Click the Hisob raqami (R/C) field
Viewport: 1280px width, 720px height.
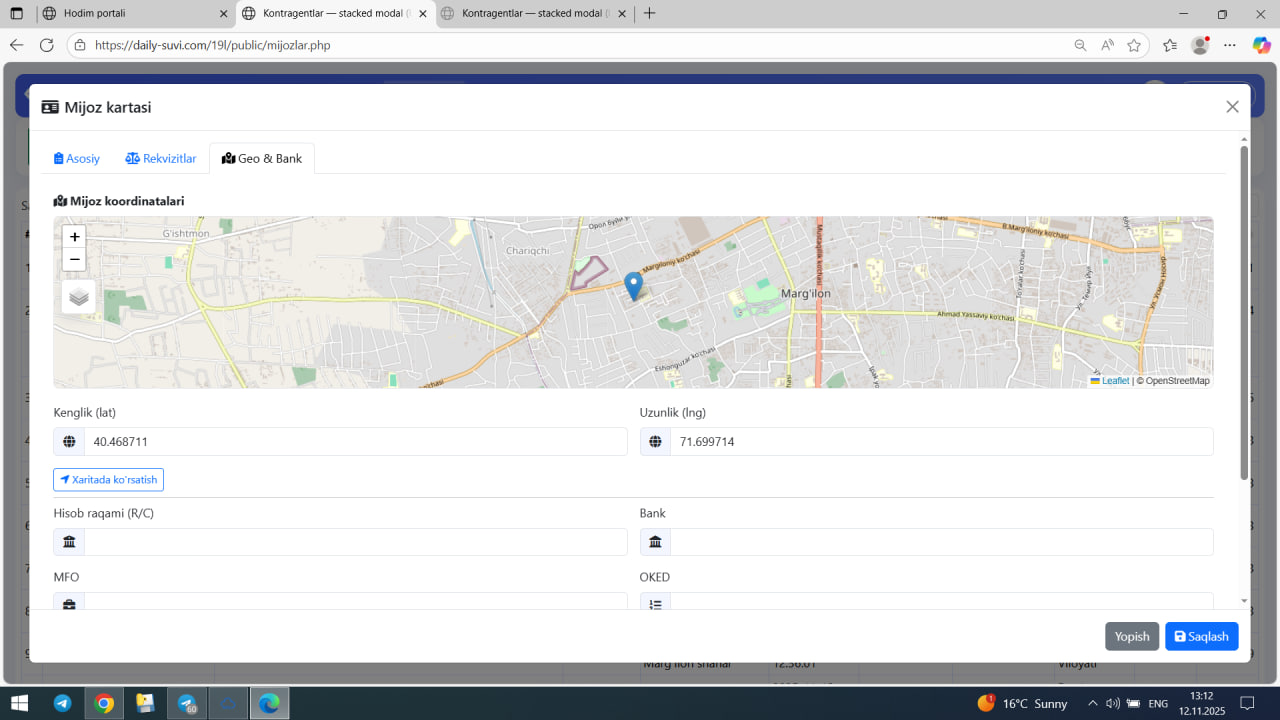click(x=355, y=542)
